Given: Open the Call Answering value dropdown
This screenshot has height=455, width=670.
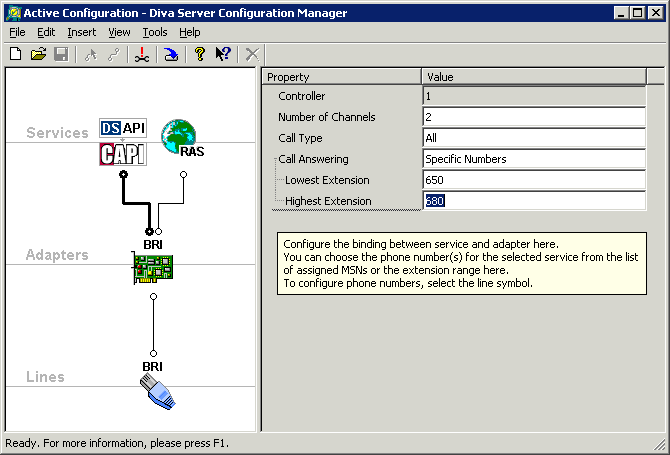Looking at the screenshot, I should click(534, 159).
